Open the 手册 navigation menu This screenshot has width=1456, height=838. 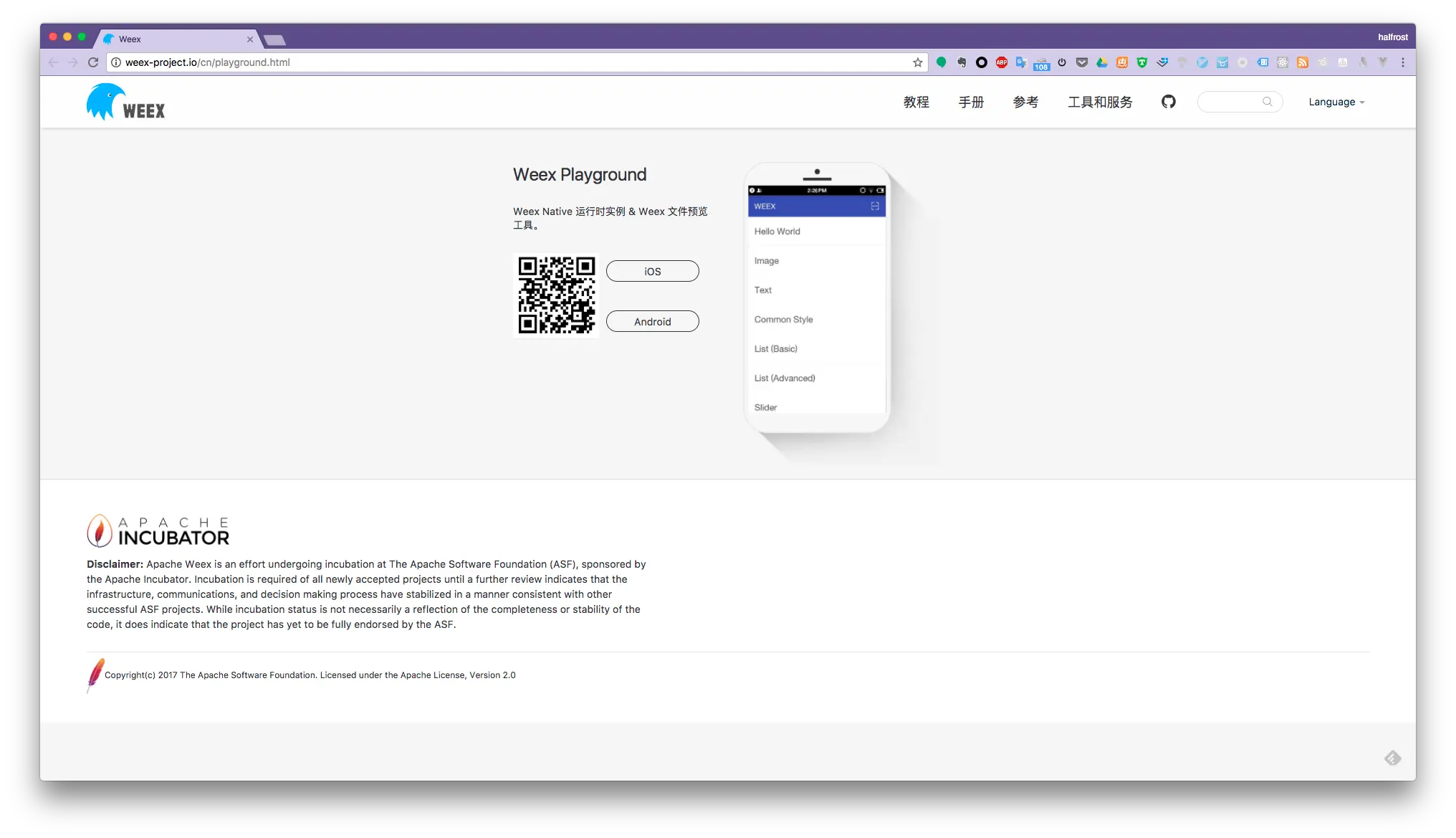[971, 102]
